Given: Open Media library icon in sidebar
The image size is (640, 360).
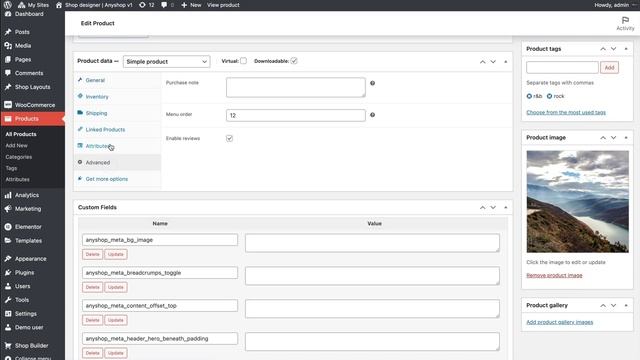Looking at the screenshot, I should (8, 46).
